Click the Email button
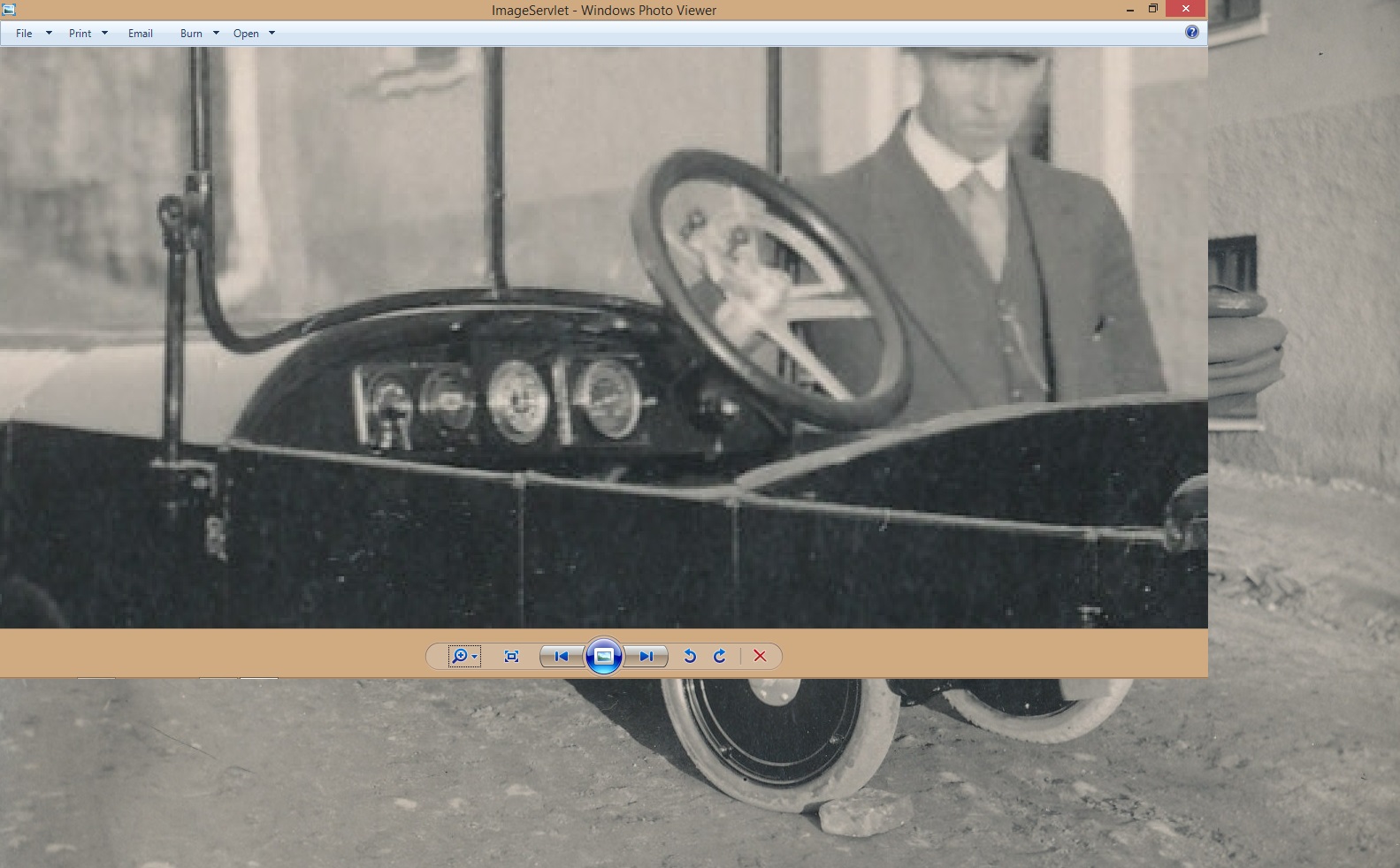1400x868 pixels. (141, 34)
